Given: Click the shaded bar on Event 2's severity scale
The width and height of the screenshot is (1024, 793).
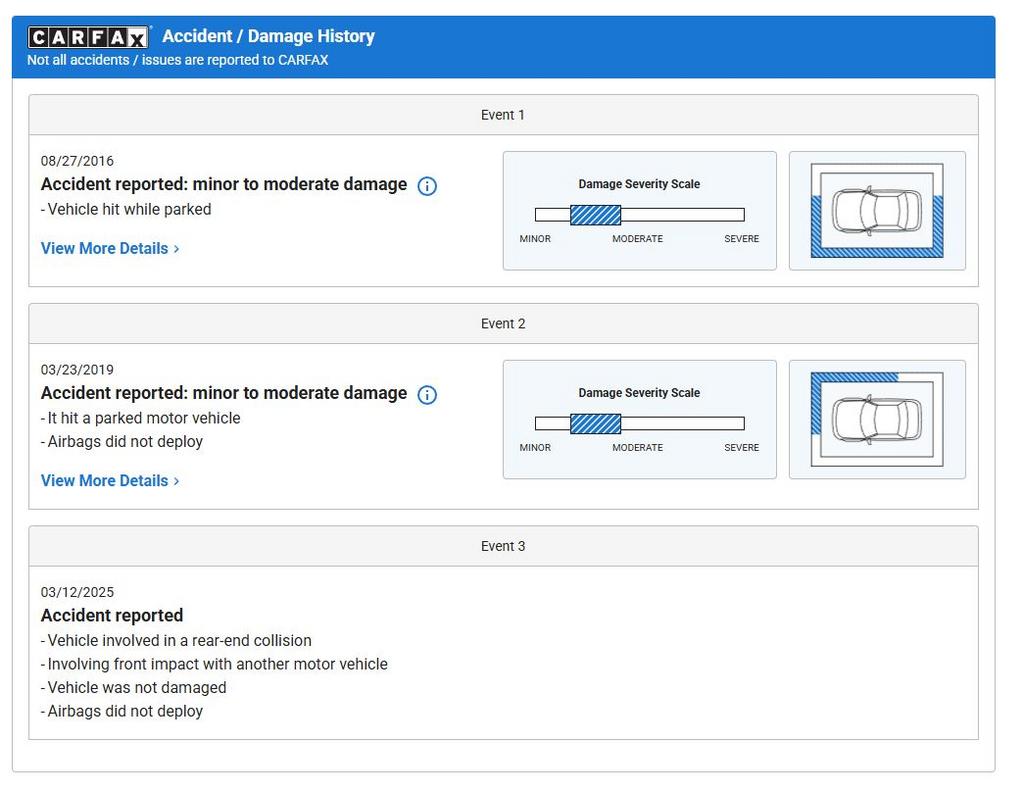Looking at the screenshot, I should pyautogui.click(x=595, y=424).
